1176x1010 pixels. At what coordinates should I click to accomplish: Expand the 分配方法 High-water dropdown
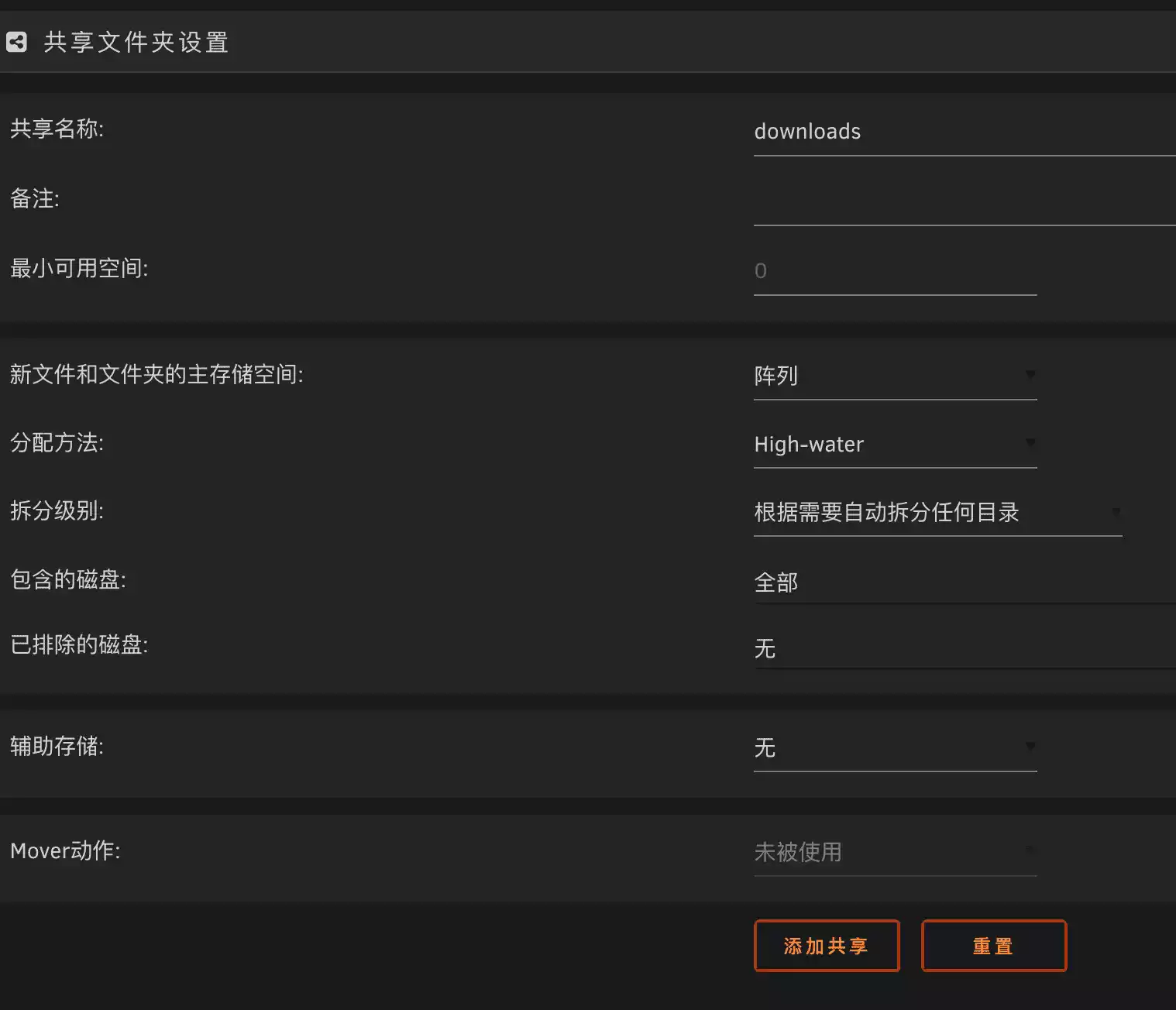[x=894, y=445]
